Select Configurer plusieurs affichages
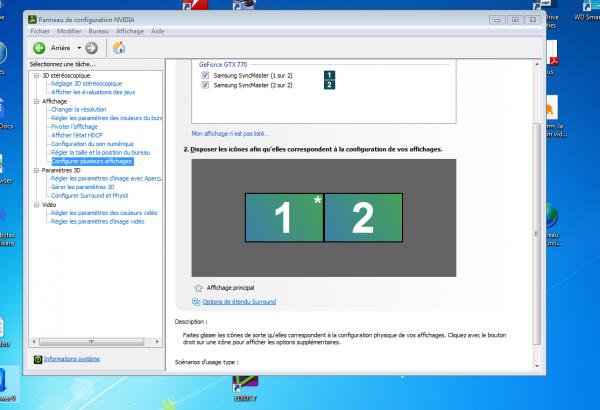600x410 pixels. pos(92,161)
